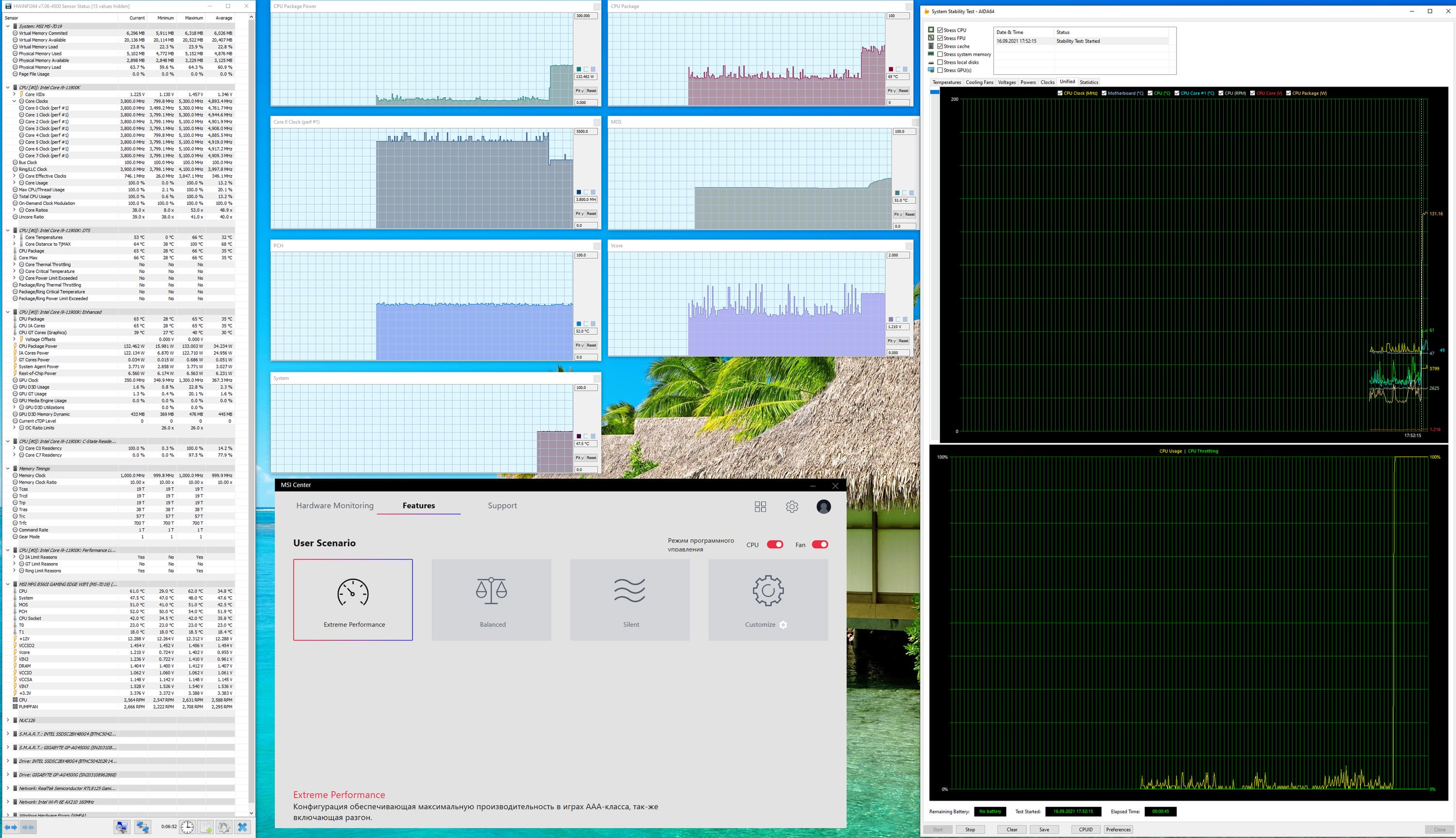Uncheck the Stress FPU checkbox

(x=940, y=38)
